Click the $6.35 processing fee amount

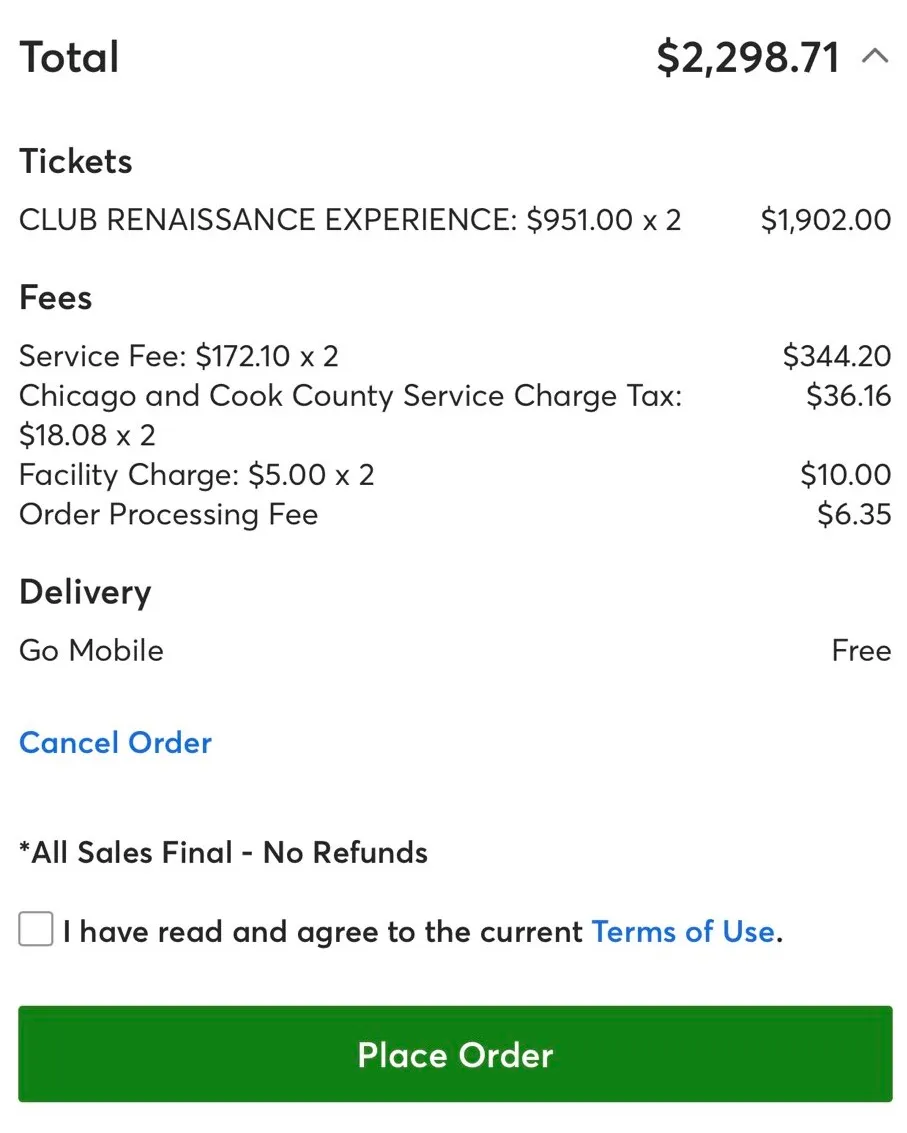853,515
